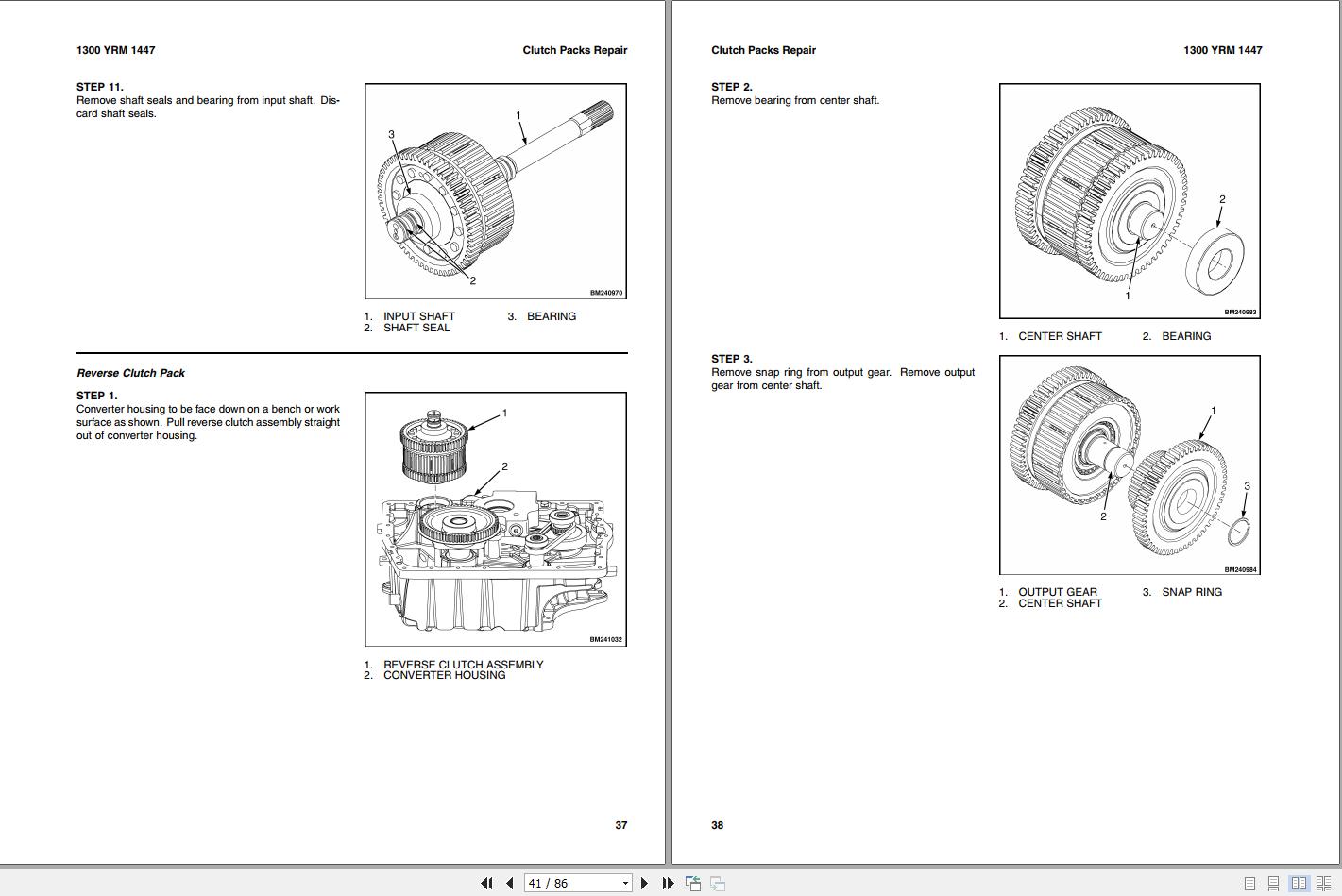The image size is (1342, 896).
Task: Click 'Remove bearing from center shaft.' text
Action: pos(795,100)
